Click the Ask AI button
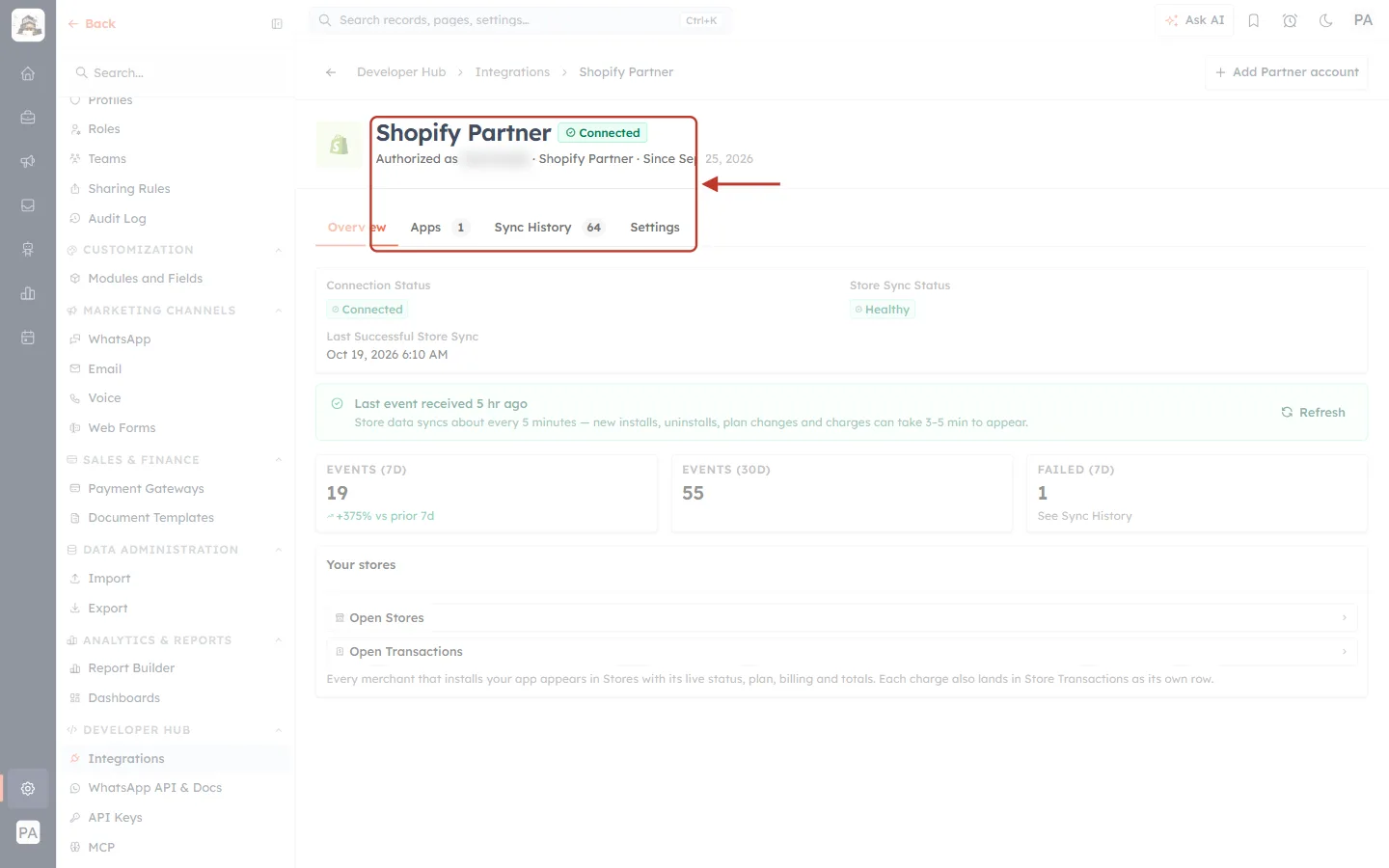Screen dimensions: 1389x868 tap(1194, 20)
